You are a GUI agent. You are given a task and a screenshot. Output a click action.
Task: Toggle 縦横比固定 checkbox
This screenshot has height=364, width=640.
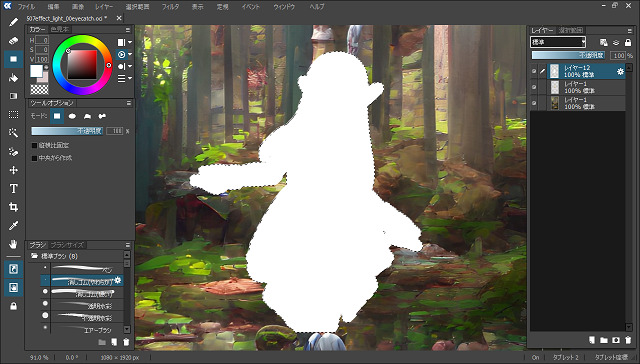[x=34, y=145]
